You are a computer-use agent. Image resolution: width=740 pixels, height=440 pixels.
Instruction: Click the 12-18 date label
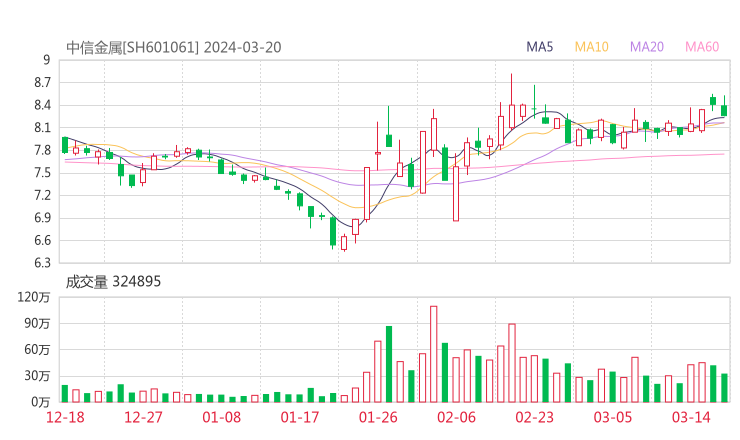tap(65, 418)
